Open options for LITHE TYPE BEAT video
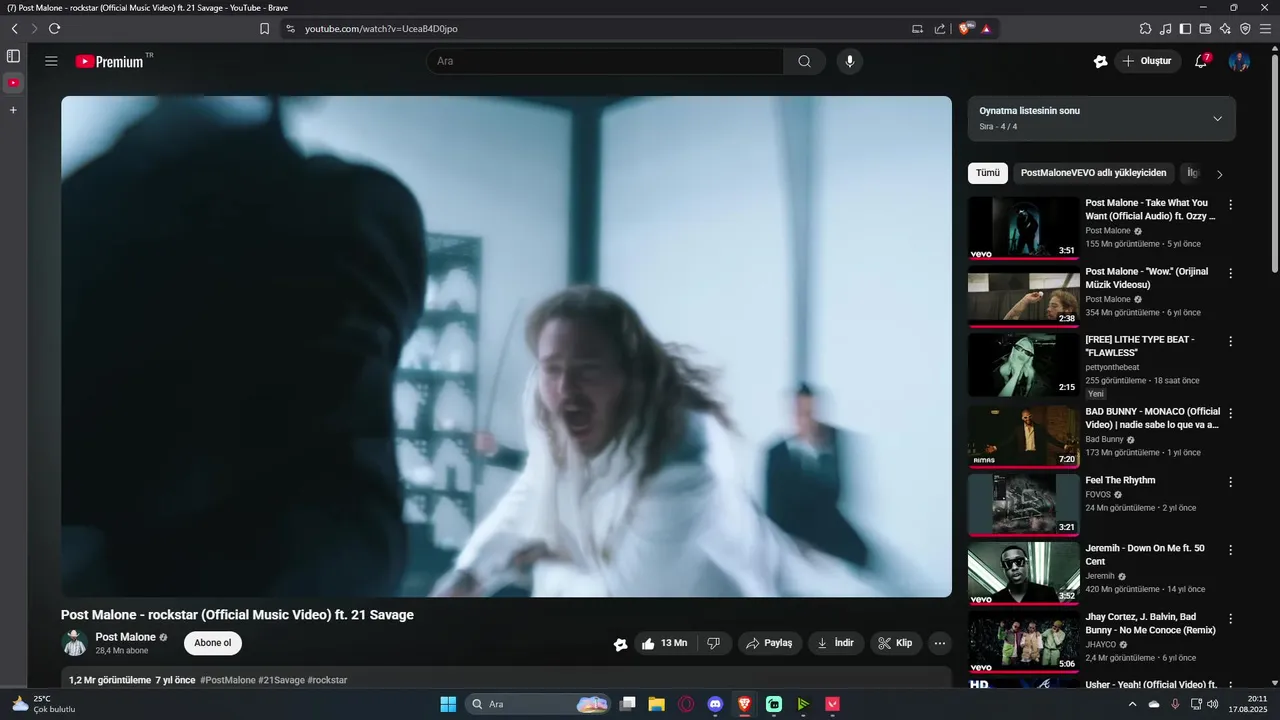Screen dimensions: 1280x720 [x=1230, y=341]
